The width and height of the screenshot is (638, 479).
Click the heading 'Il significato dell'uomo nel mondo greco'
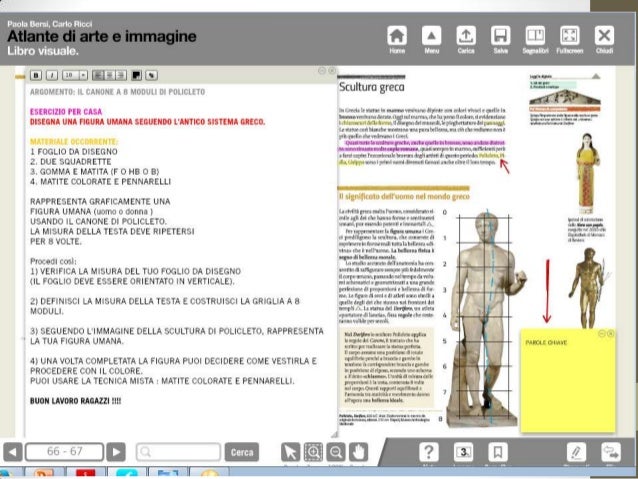pyautogui.click(x=404, y=197)
